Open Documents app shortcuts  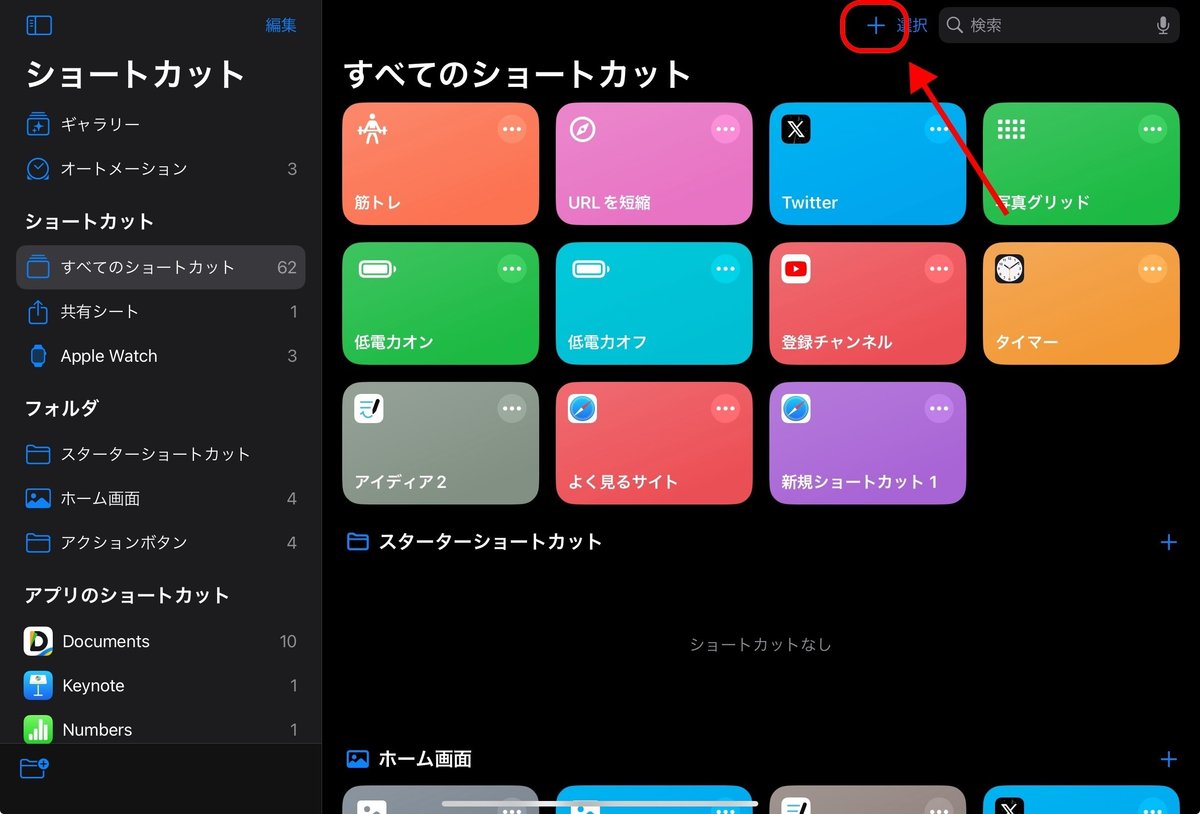tap(161, 642)
